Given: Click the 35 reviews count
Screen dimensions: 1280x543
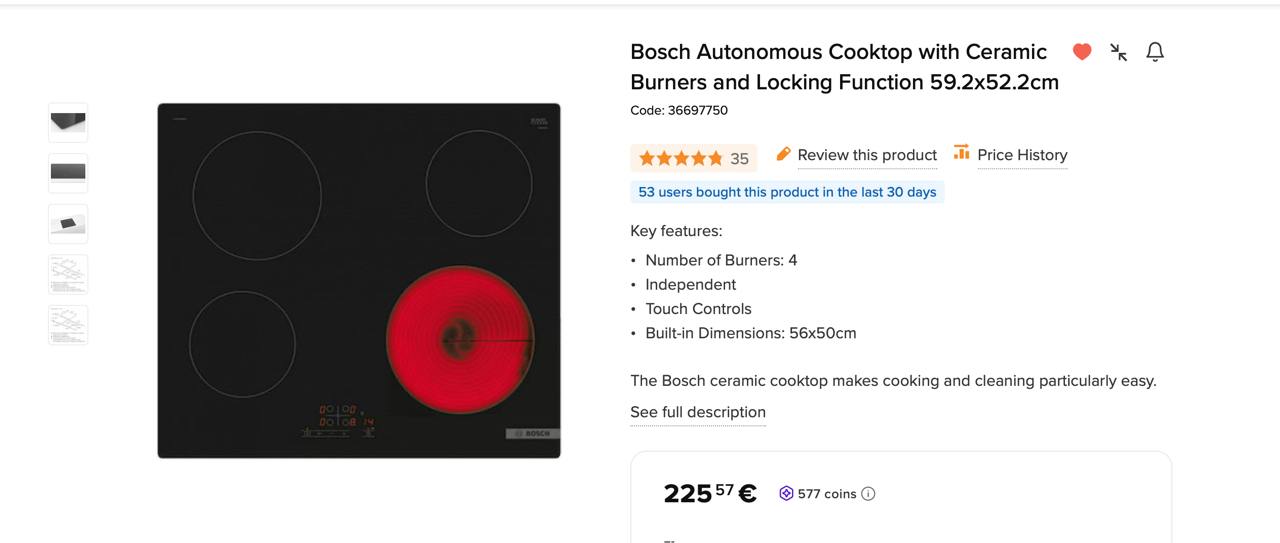Looking at the screenshot, I should [x=739, y=158].
